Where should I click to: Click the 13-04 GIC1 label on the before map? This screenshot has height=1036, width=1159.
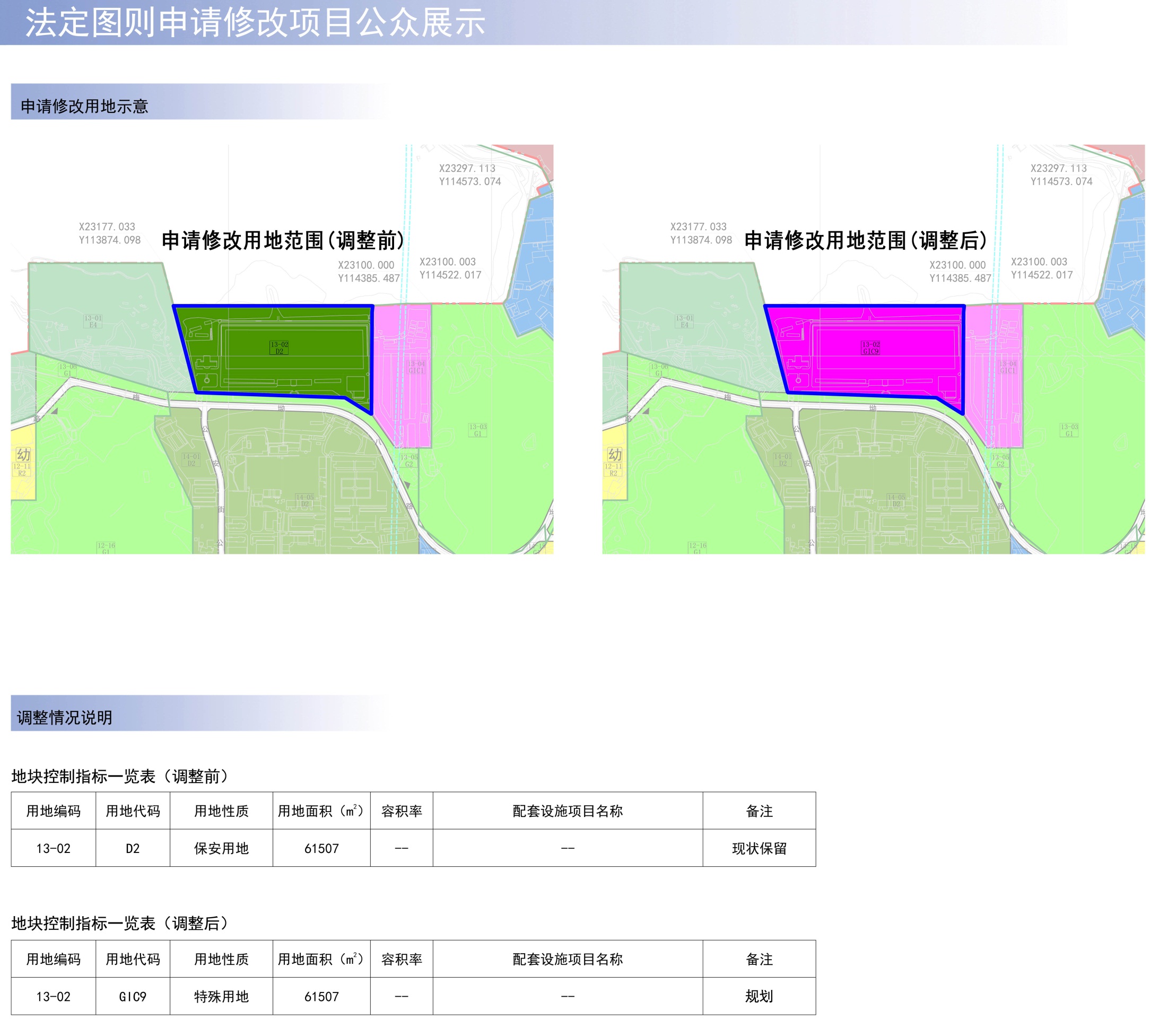point(416,367)
